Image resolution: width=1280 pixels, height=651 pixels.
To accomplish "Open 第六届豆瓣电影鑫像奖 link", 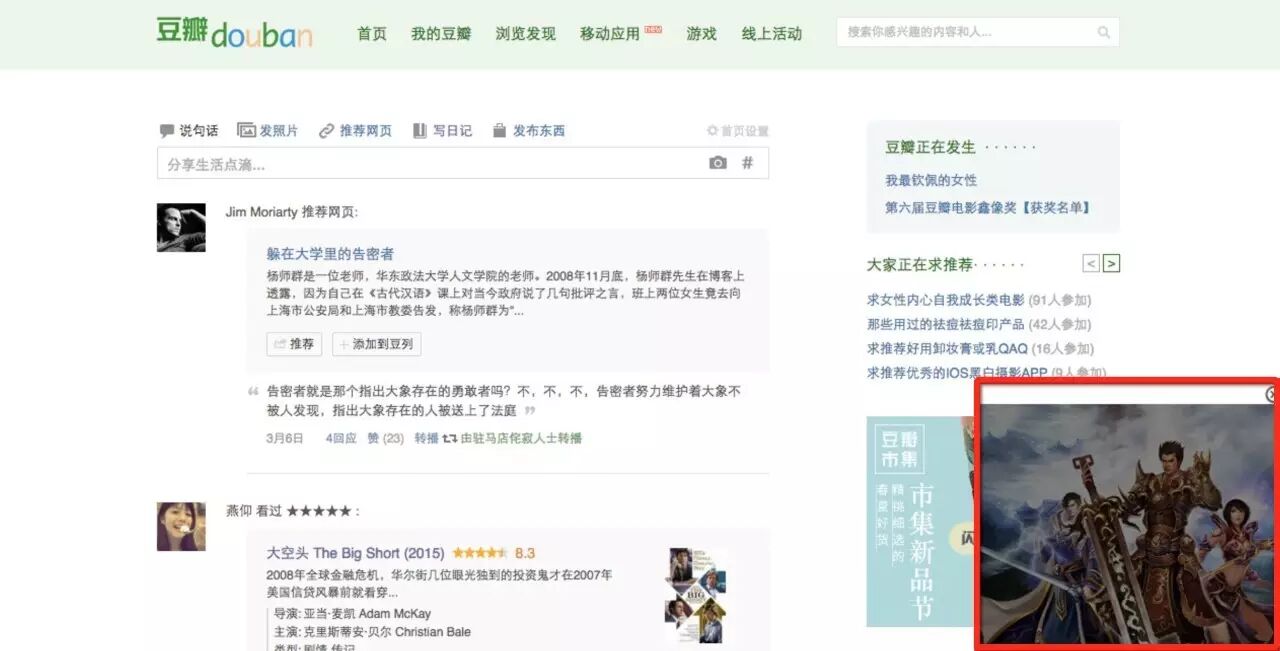I will 988,208.
